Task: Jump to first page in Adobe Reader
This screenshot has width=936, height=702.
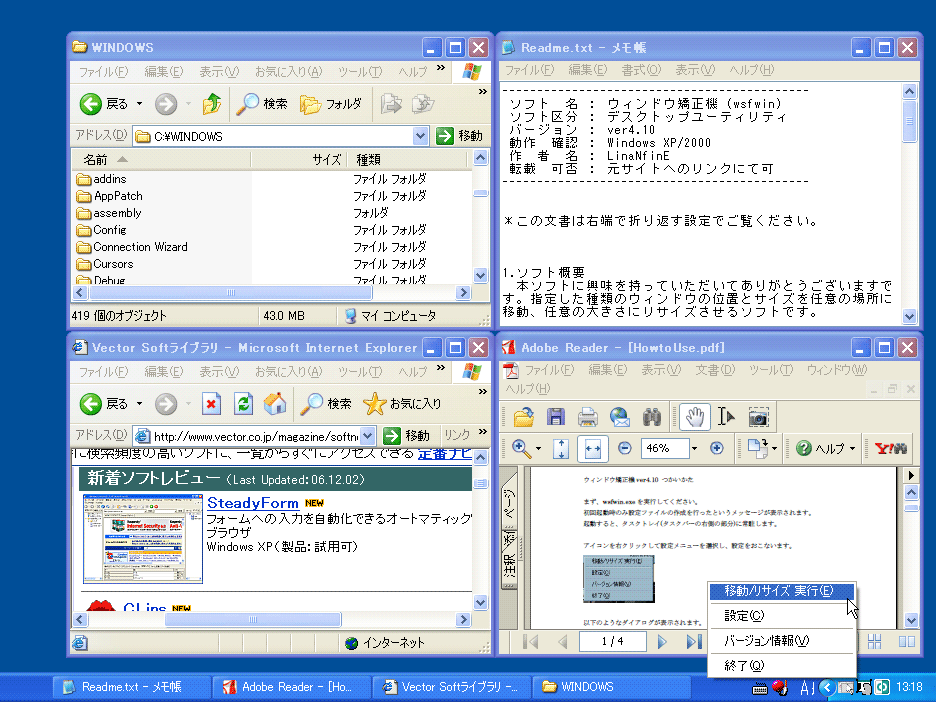Action: coord(531,642)
